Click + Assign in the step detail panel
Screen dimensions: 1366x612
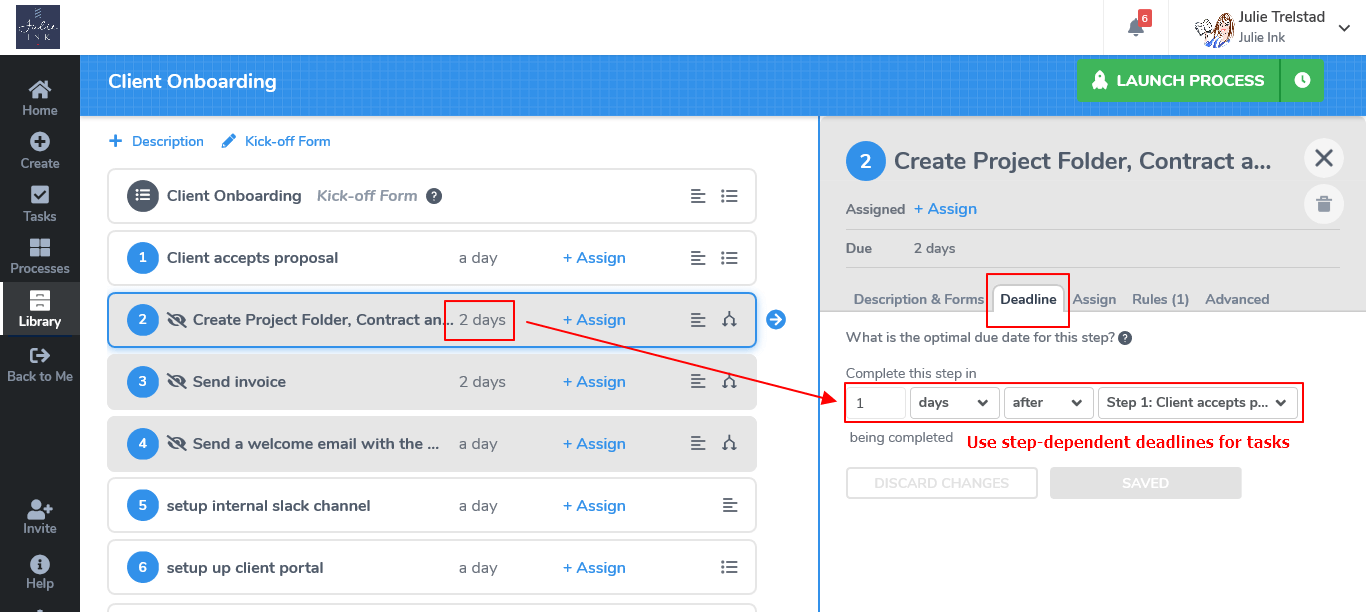(945, 209)
